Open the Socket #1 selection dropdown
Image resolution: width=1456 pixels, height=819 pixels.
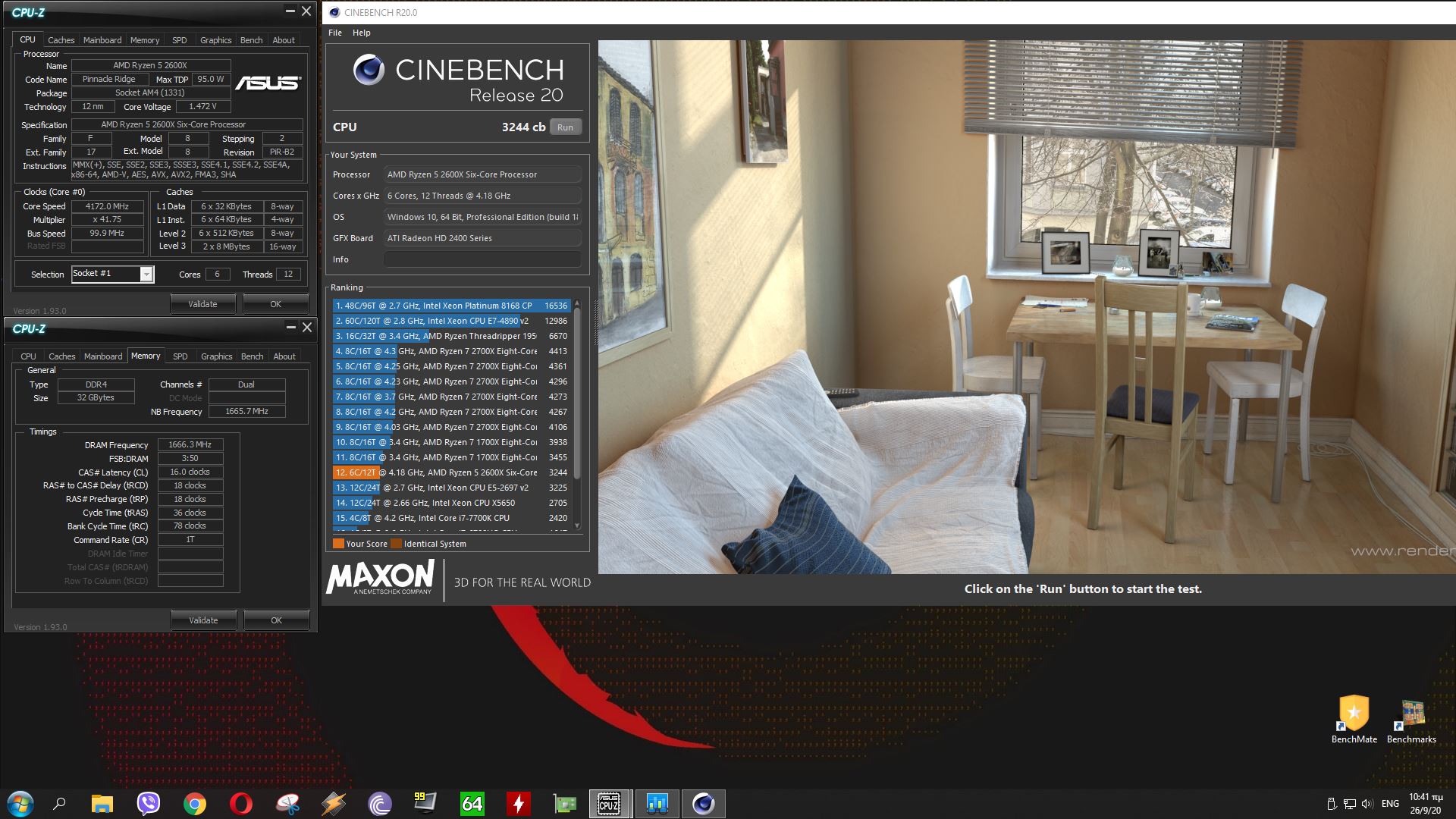[x=112, y=274]
